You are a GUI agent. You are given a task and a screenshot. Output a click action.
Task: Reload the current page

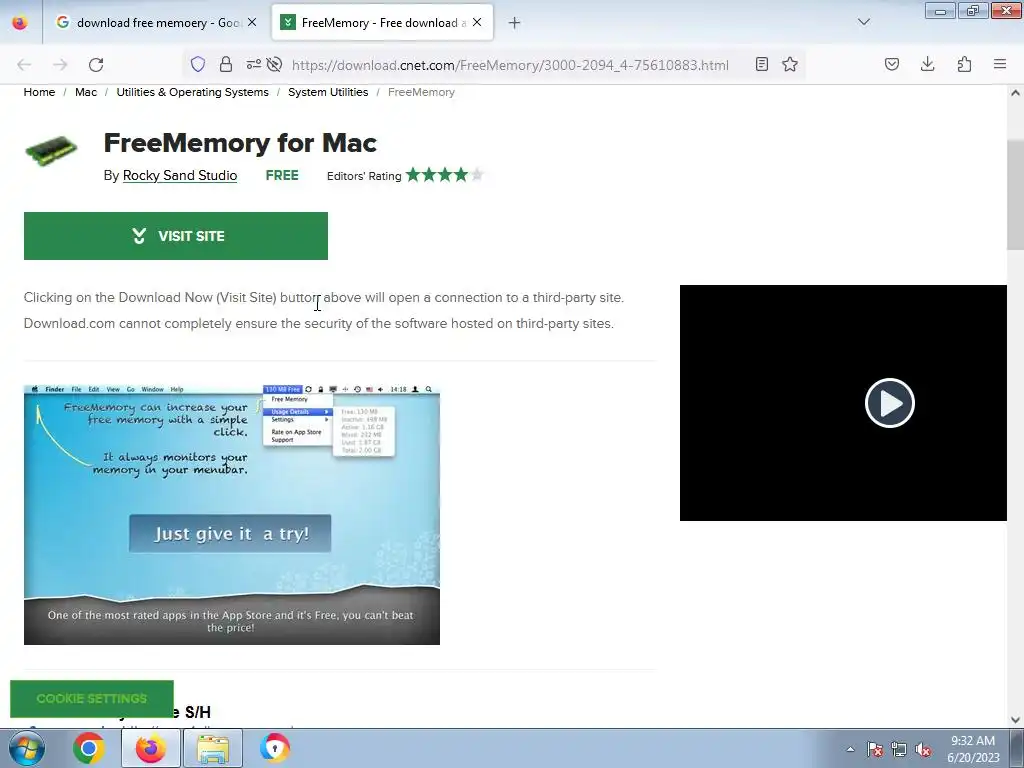pos(96,65)
